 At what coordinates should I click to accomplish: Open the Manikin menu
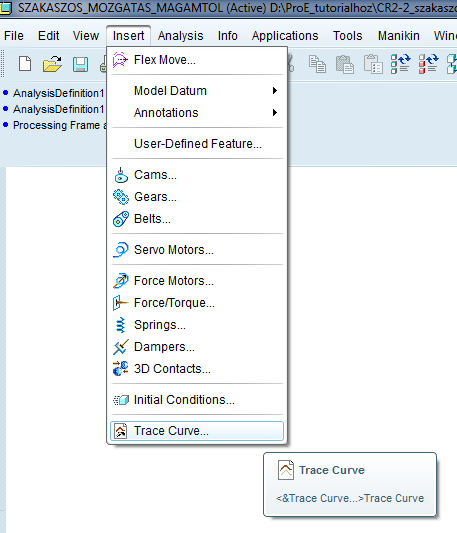[x=399, y=36]
